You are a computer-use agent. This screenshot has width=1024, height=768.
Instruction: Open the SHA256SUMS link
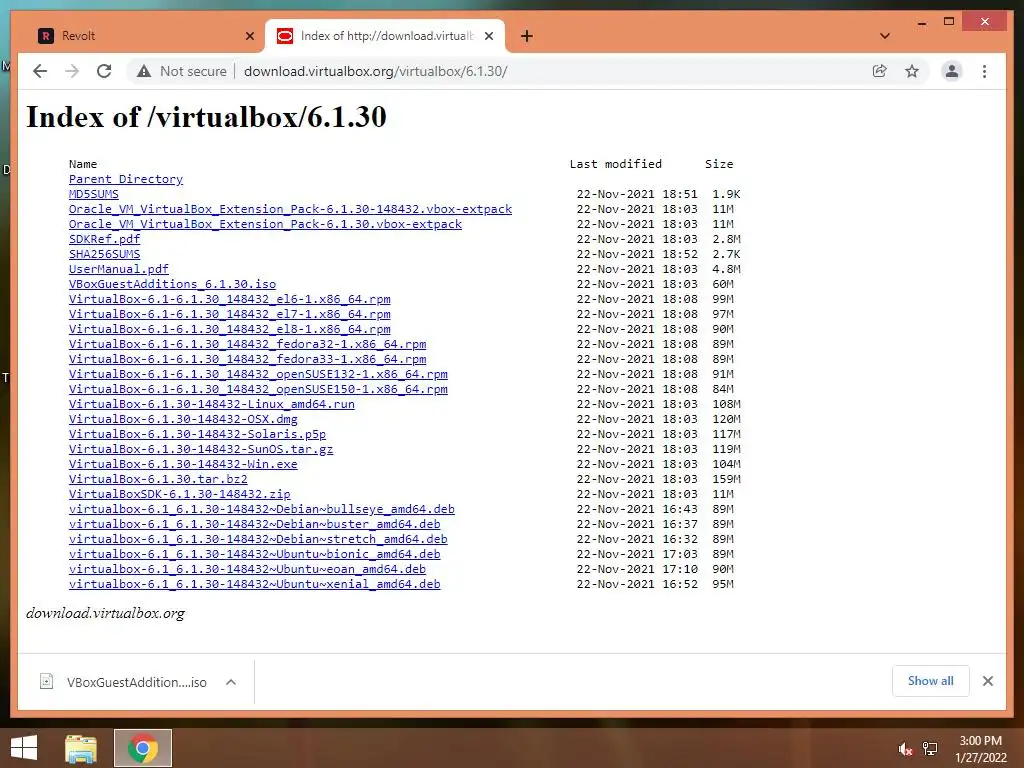pyautogui.click(x=104, y=254)
